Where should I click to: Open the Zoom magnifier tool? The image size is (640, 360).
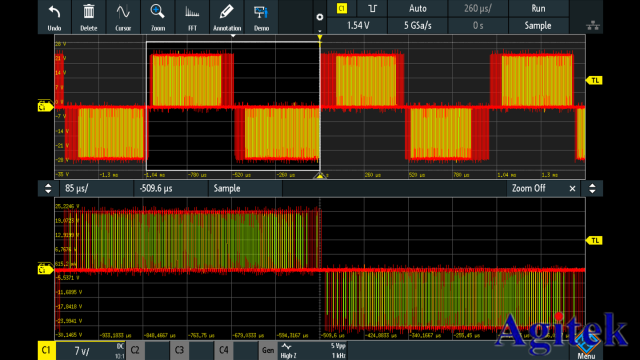(x=158, y=17)
